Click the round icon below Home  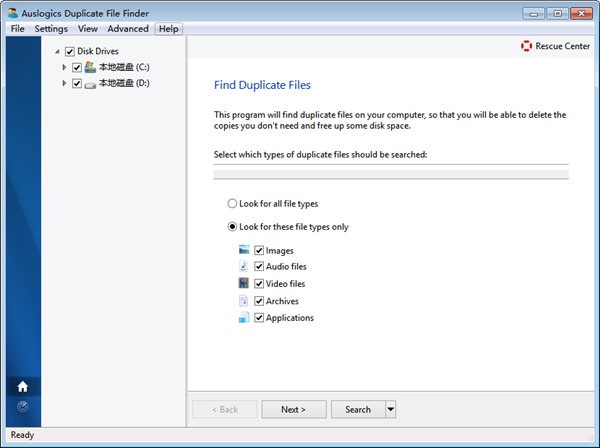(22, 407)
